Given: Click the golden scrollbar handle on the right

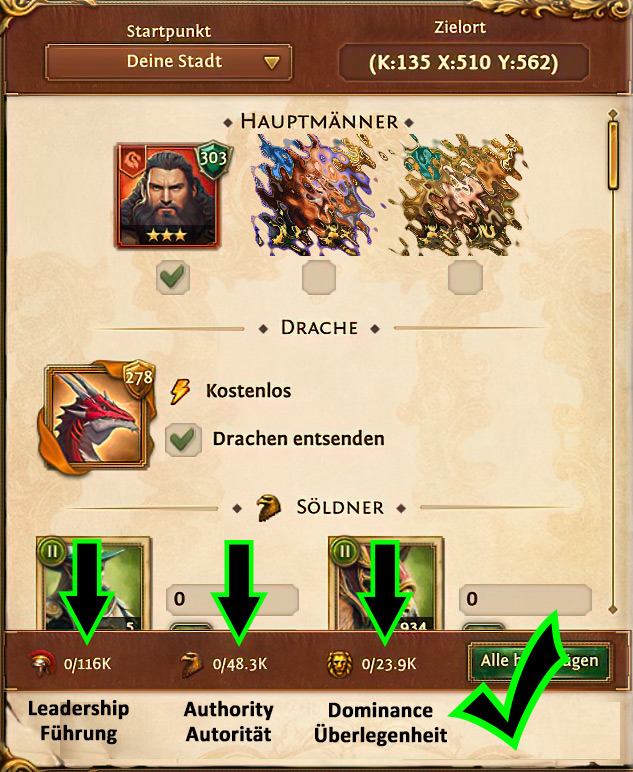Looking at the screenshot, I should pyautogui.click(x=613, y=155).
